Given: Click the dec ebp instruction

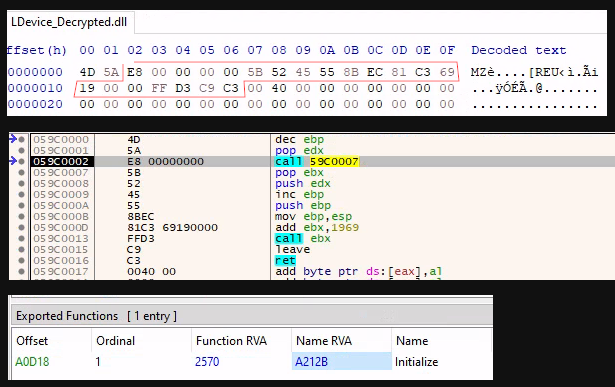Looking at the screenshot, I should 299,139.
